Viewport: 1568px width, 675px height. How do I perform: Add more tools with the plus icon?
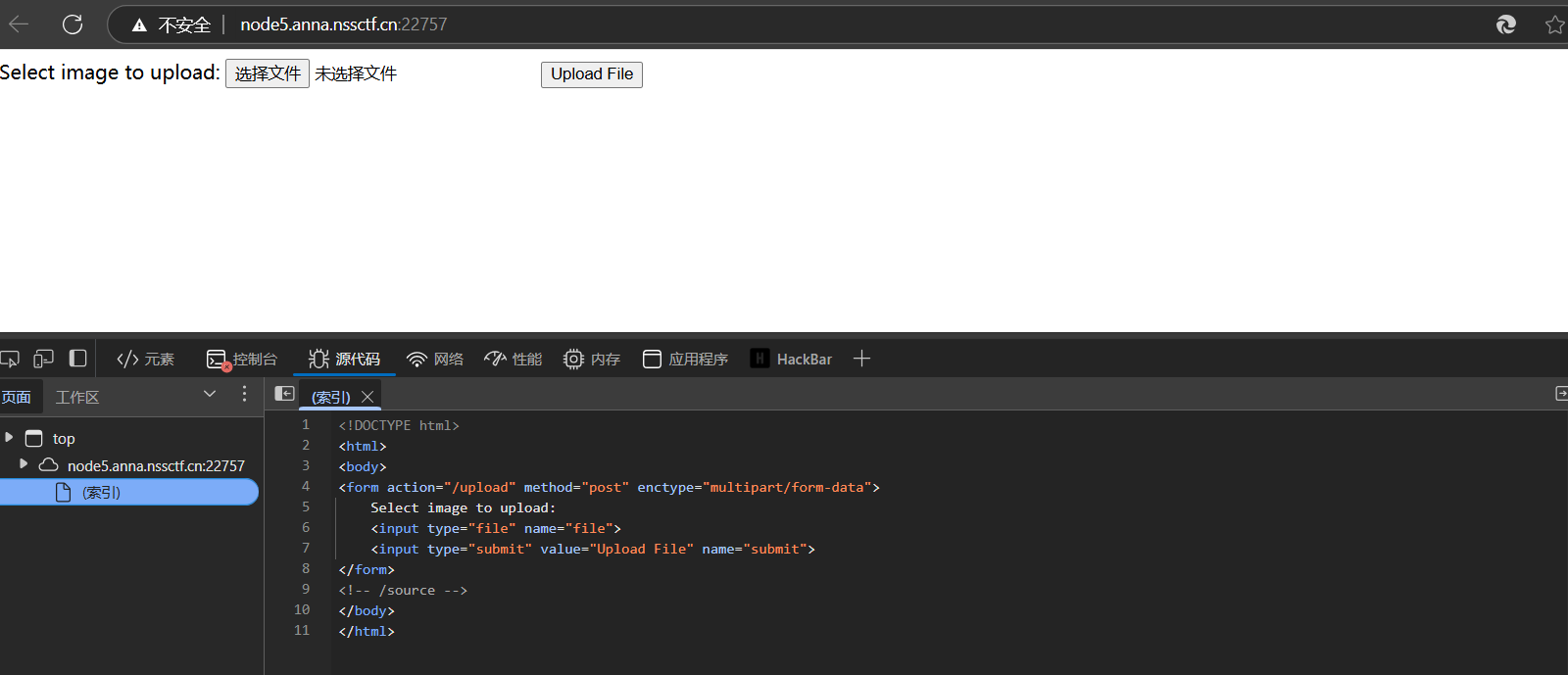(x=861, y=359)
